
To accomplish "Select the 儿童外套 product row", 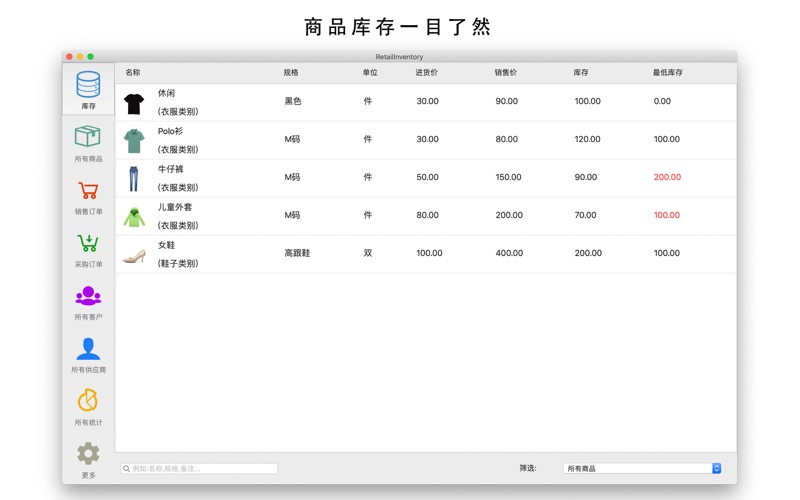I will click(x=400, y=216).
